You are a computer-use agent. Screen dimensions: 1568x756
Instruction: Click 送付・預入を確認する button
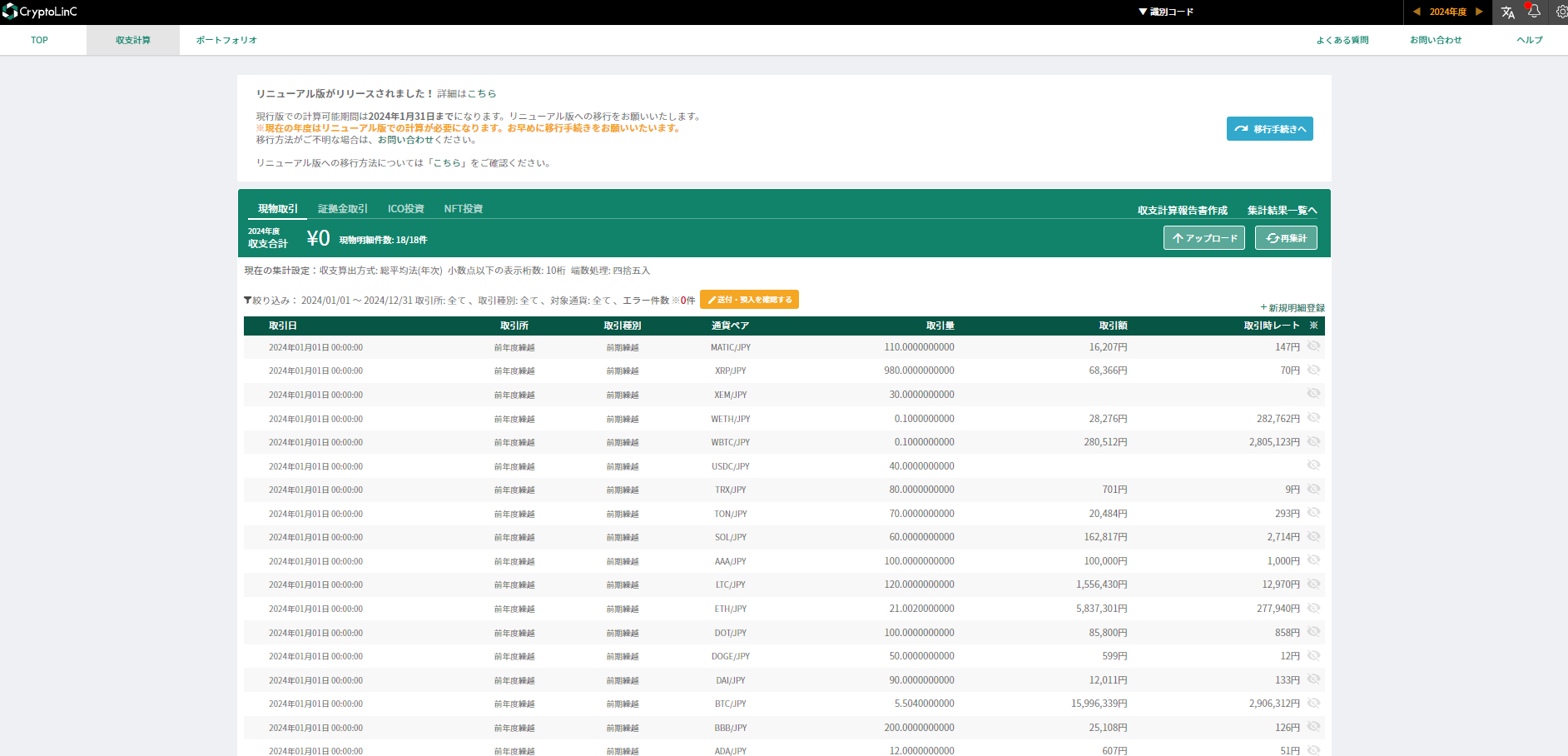pyautogui.click(x=749, y=300)
